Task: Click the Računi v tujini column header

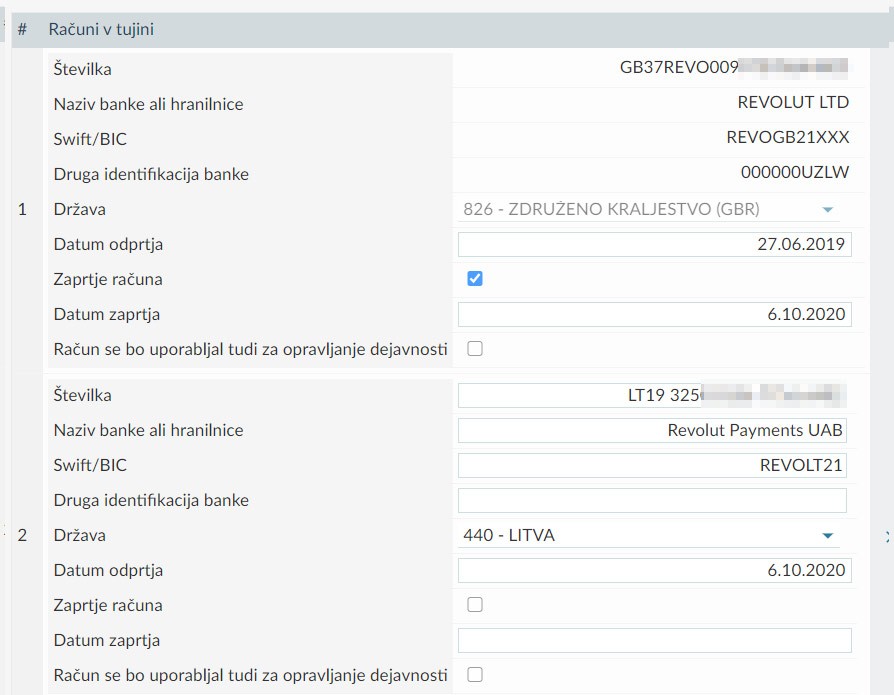Action: tap(101, 30)
